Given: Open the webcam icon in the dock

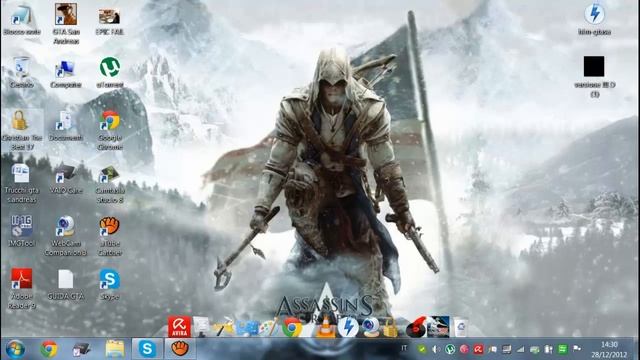Looking at the screenshot, I should 371,327.
